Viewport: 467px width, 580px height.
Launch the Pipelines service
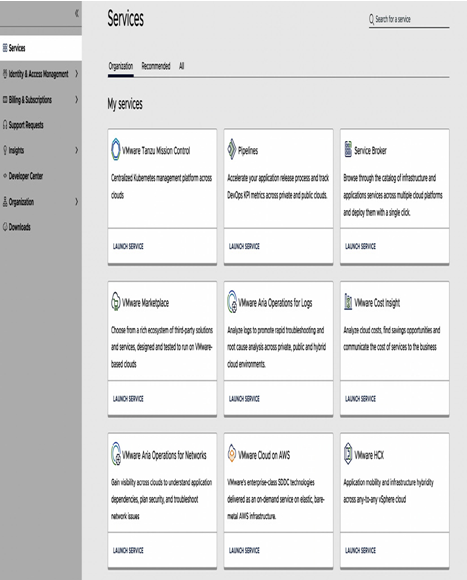click(244, 246)
